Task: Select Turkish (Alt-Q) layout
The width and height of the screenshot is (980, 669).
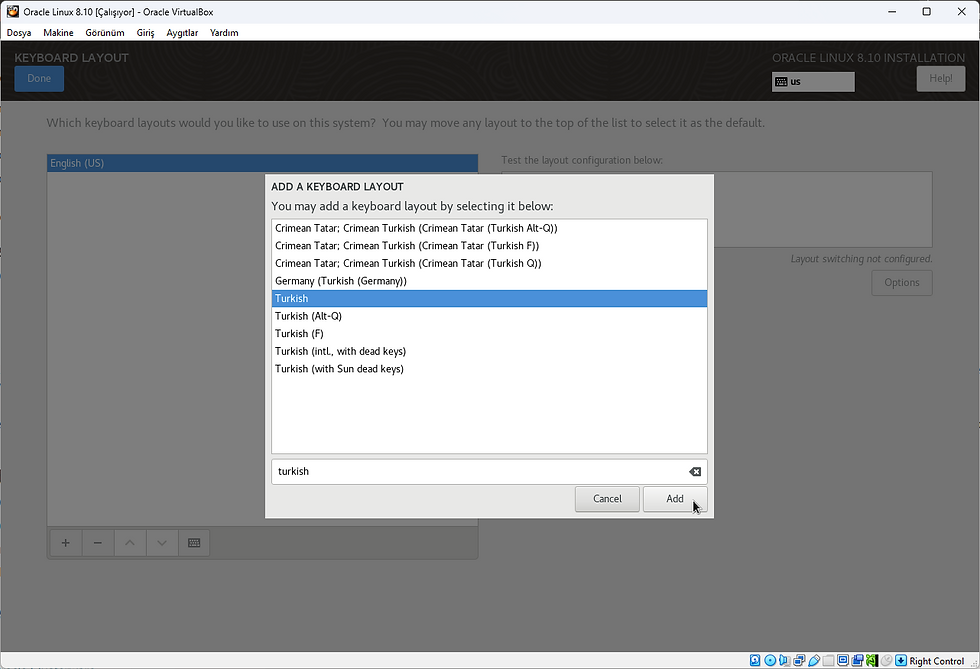Action: click(489, 316)
